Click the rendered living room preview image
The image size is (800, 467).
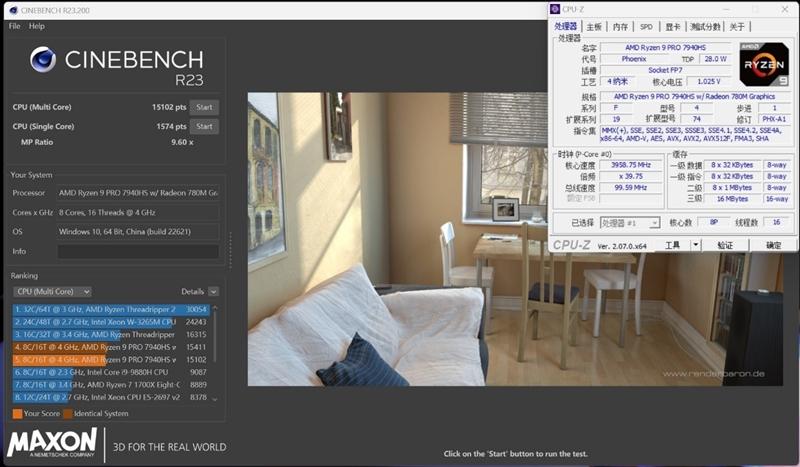click(515, 239)
